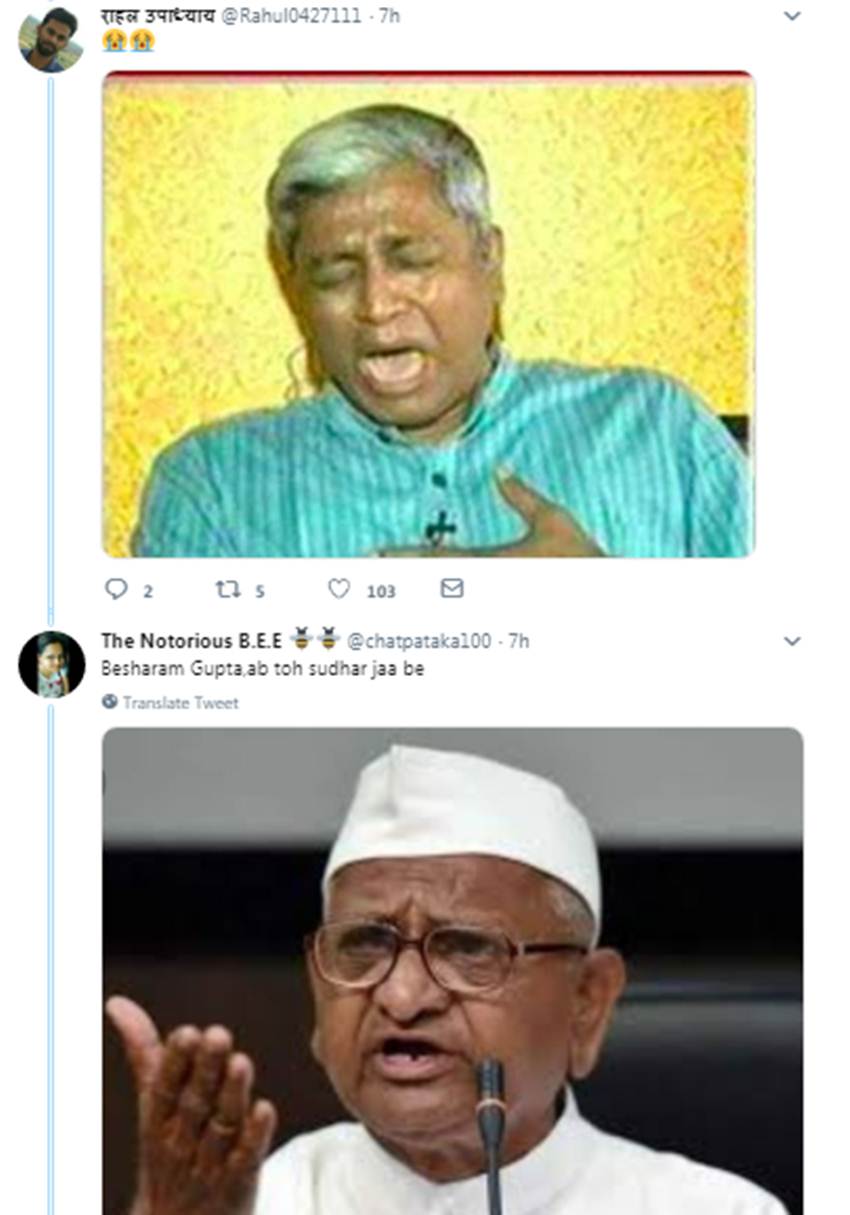
Task: Like the first tweet with the heart icon
Action: point(340,589)
